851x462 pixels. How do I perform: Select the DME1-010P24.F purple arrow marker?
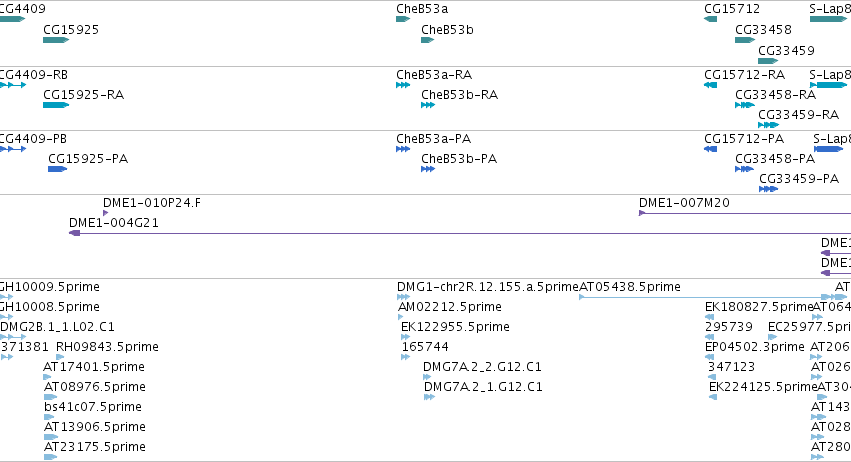(106, 213)
